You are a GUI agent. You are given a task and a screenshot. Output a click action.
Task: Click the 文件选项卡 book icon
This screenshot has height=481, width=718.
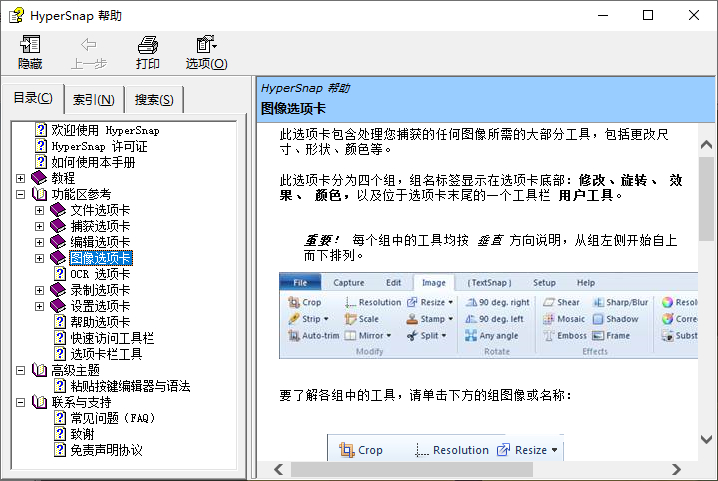point(58,210)
